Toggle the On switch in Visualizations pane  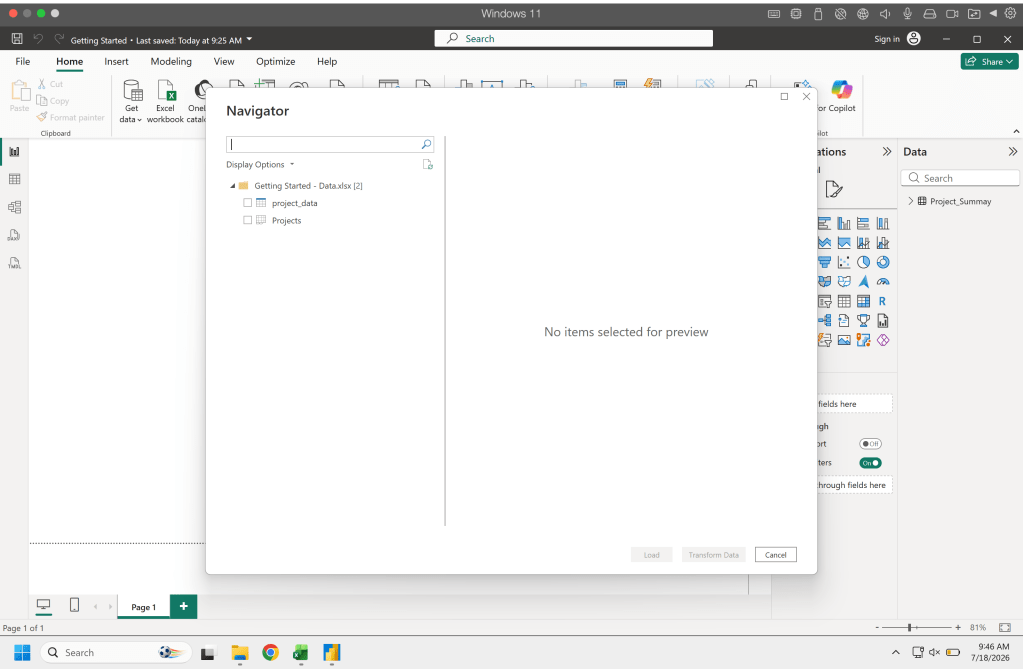click(870, 463)
